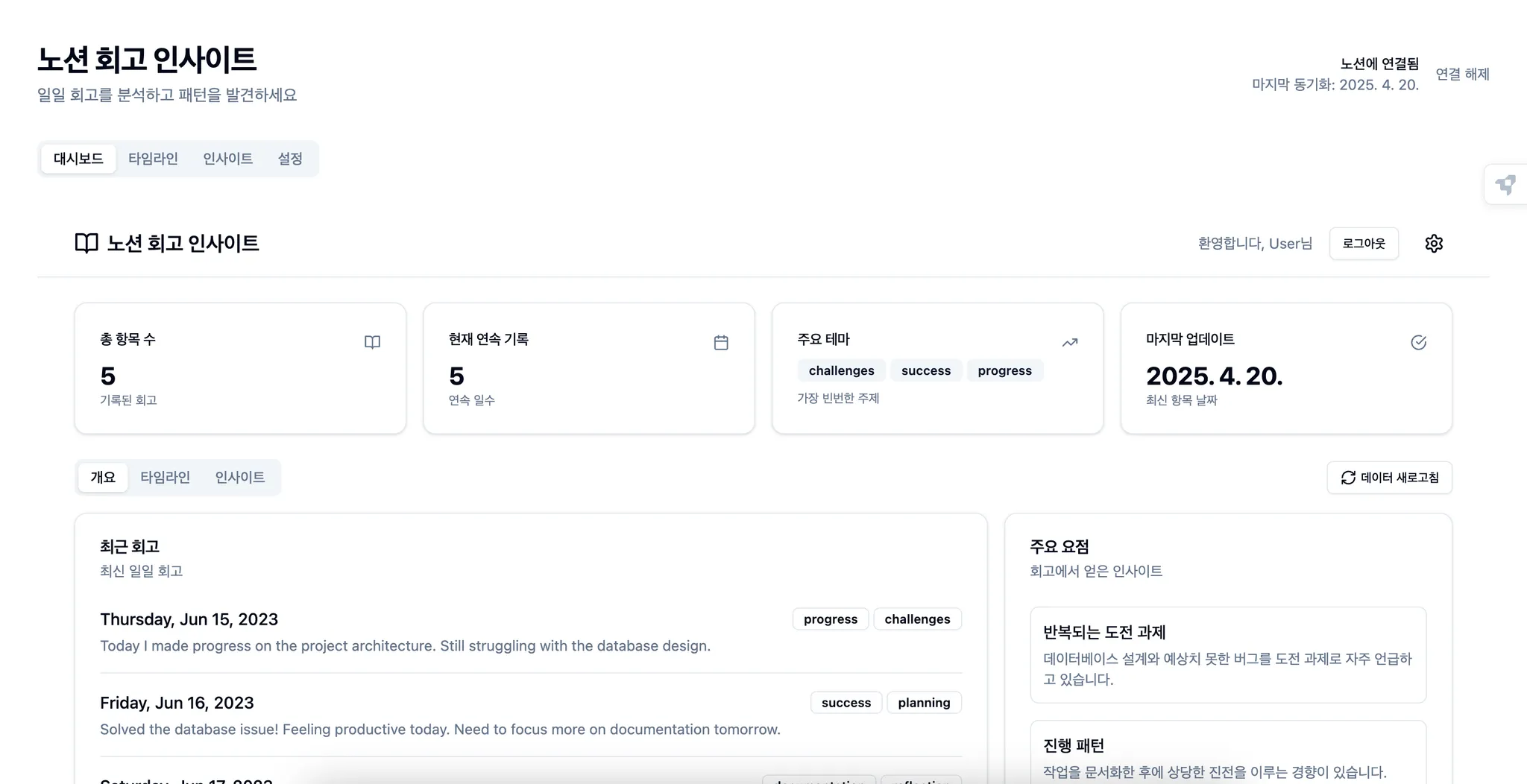Click the 최근 회고 section heading
Viewport: 1527px width, 784px height.
pos(130,547)
